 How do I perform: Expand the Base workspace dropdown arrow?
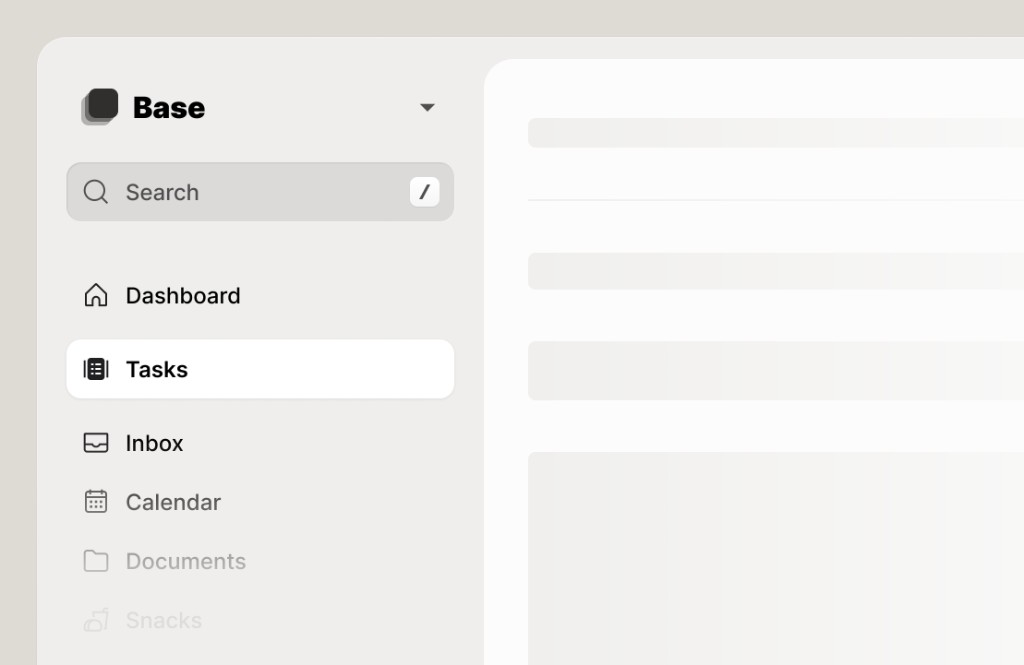427,107
